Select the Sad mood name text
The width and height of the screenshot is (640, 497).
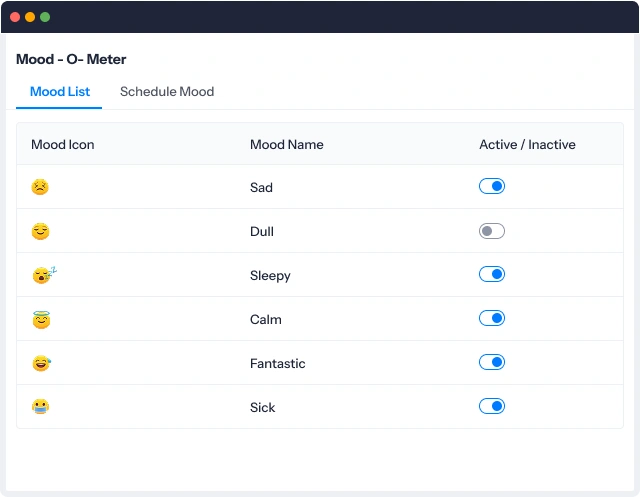pyautogui.click(x=261, y=187)
